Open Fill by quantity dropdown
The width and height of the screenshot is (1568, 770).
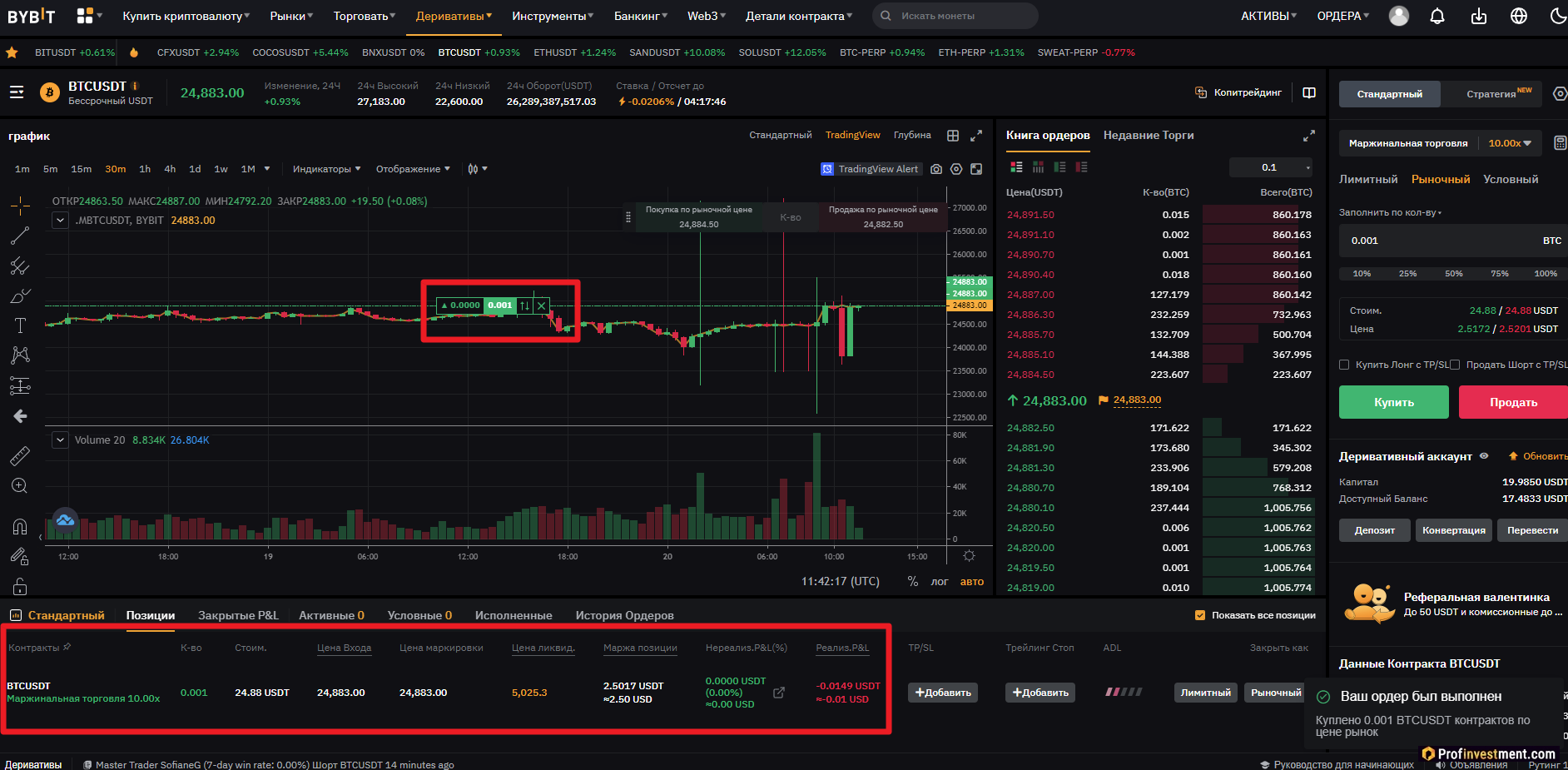[x=1390, y=212]
